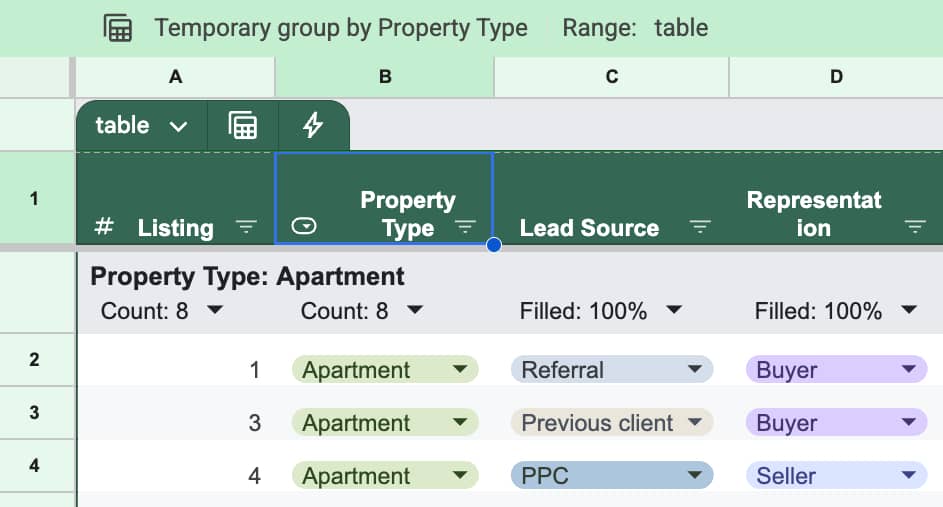Select row 3 header
Viewport: 943px width, 507px height.
point(35,412)
